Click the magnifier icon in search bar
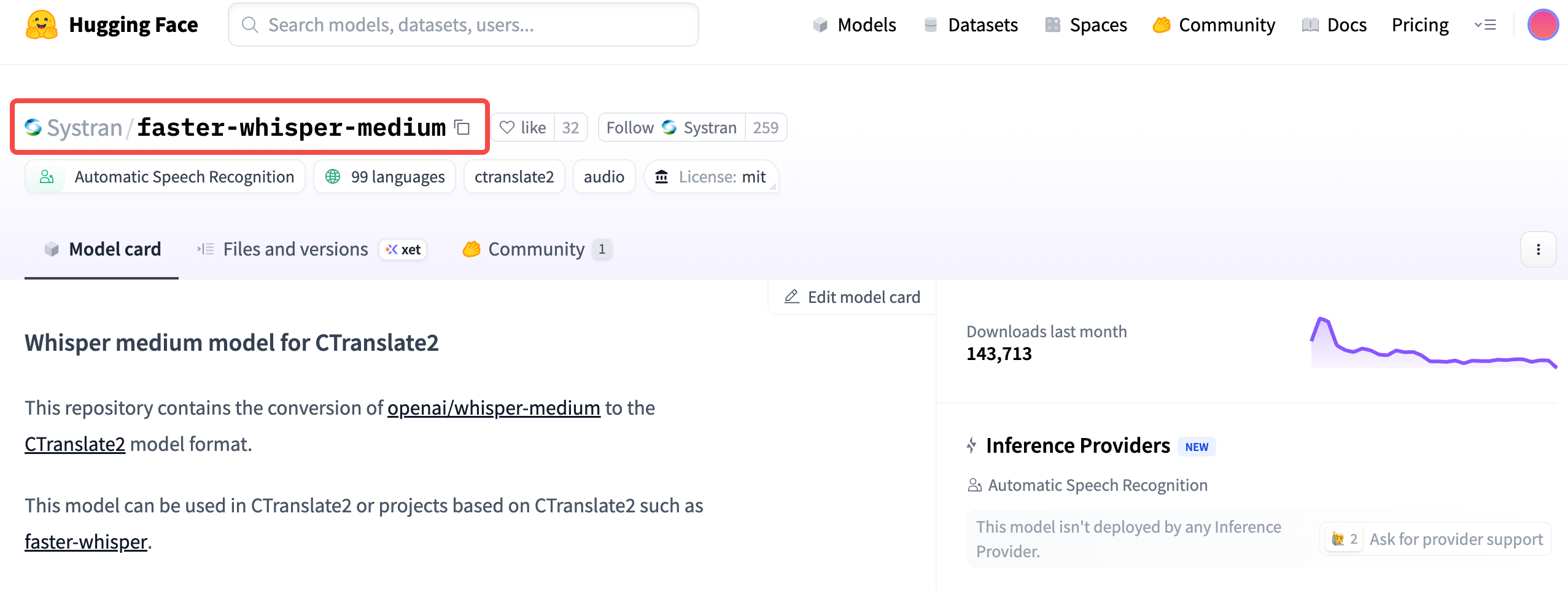Screen dimensions: 1568x591 [249, 25]
